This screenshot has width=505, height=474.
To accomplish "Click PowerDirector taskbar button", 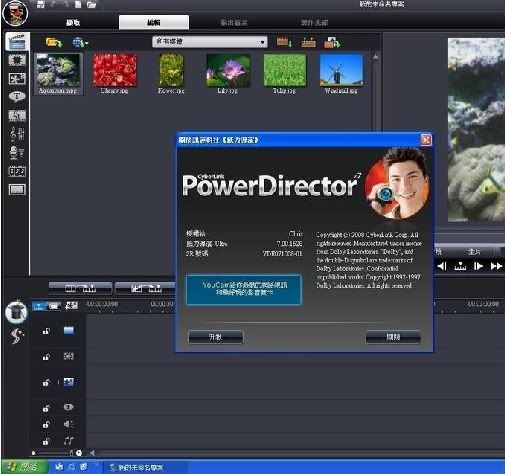I will pyautogui.click(x=144, y=467).
